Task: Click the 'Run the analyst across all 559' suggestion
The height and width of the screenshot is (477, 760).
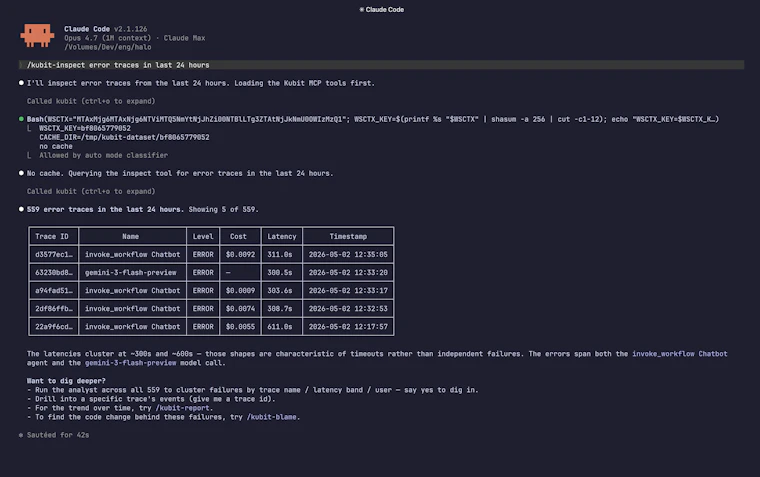Action: (253, 390)
